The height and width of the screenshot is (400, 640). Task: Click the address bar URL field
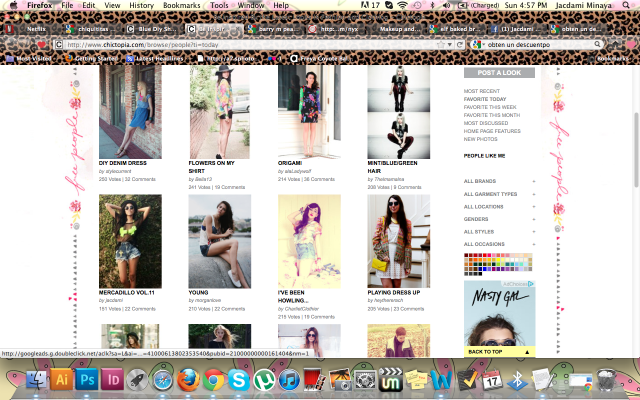click(x=249, y=44)
